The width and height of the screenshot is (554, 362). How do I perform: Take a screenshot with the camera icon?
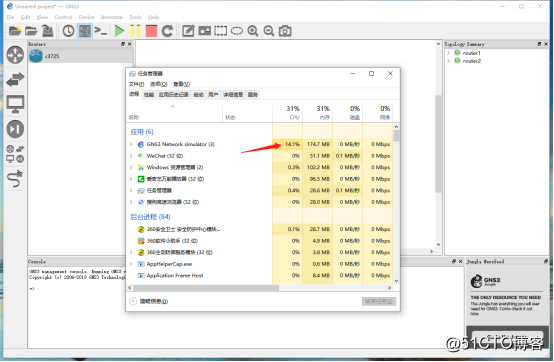click(285, 31)
